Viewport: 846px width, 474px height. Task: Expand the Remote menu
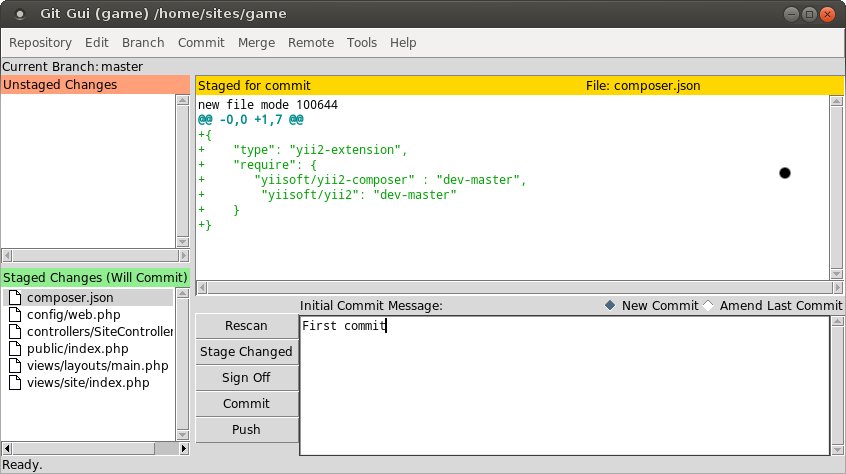[x=311, y=43]
